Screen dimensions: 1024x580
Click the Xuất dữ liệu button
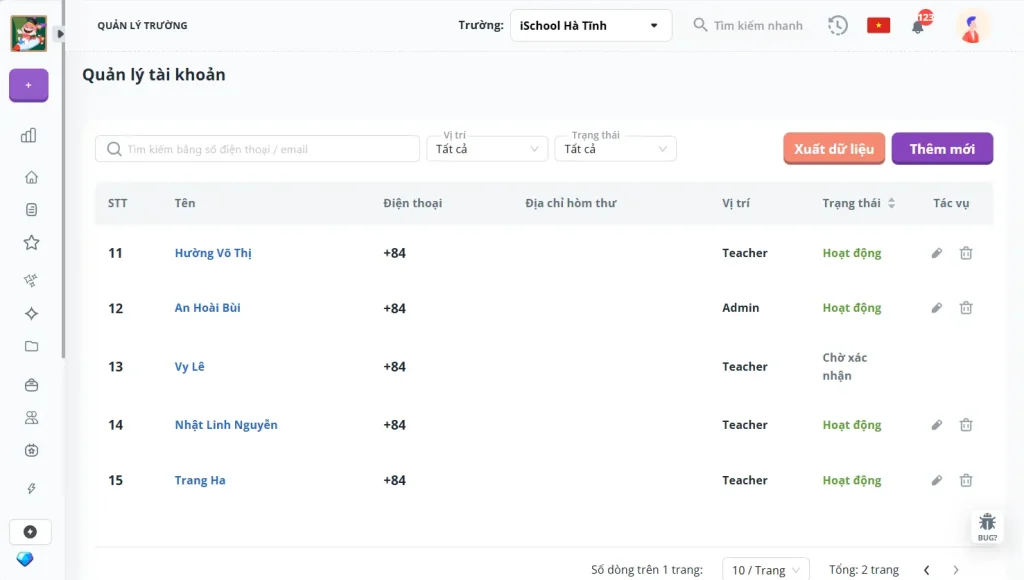pyautogui.click(x=834, y=149)
